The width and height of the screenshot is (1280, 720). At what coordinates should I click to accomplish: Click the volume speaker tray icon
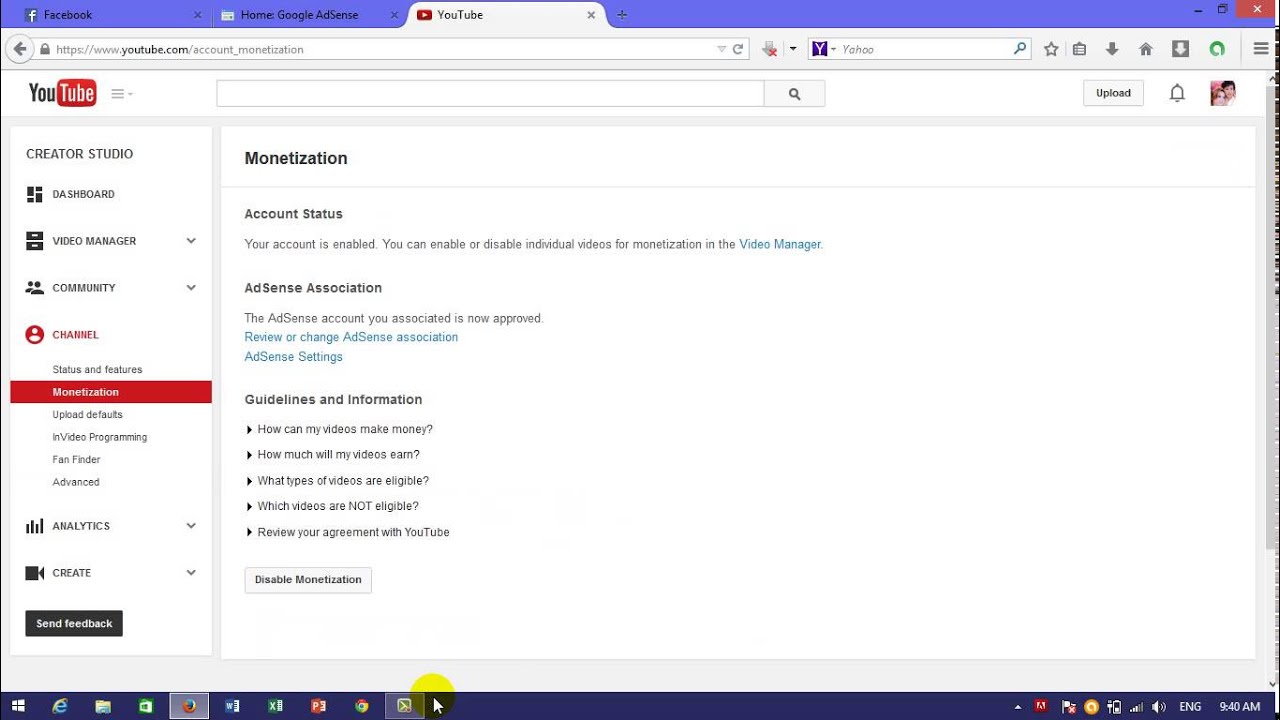point(1158,706)
